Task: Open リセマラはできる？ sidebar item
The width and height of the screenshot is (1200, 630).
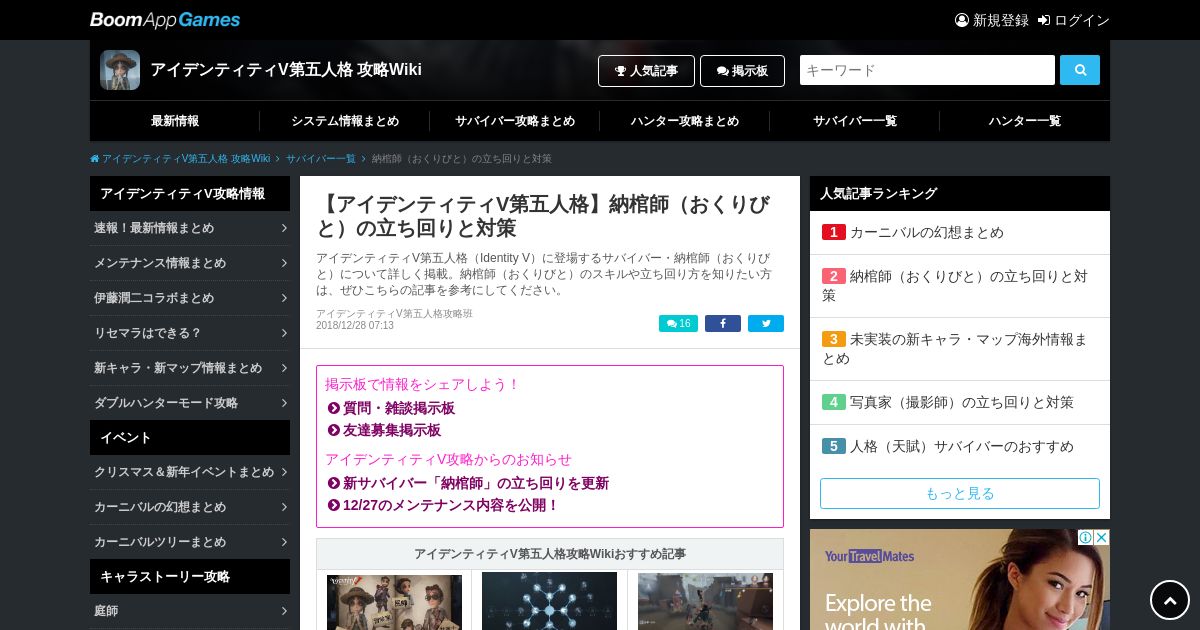Action: pyautogui.click(x=190, y=333)
